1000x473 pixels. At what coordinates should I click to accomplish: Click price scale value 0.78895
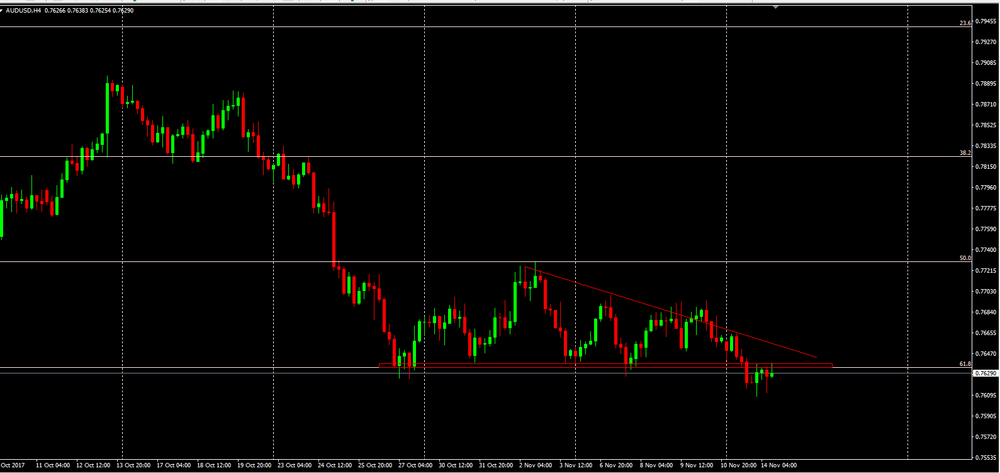(x=986, y=84)
